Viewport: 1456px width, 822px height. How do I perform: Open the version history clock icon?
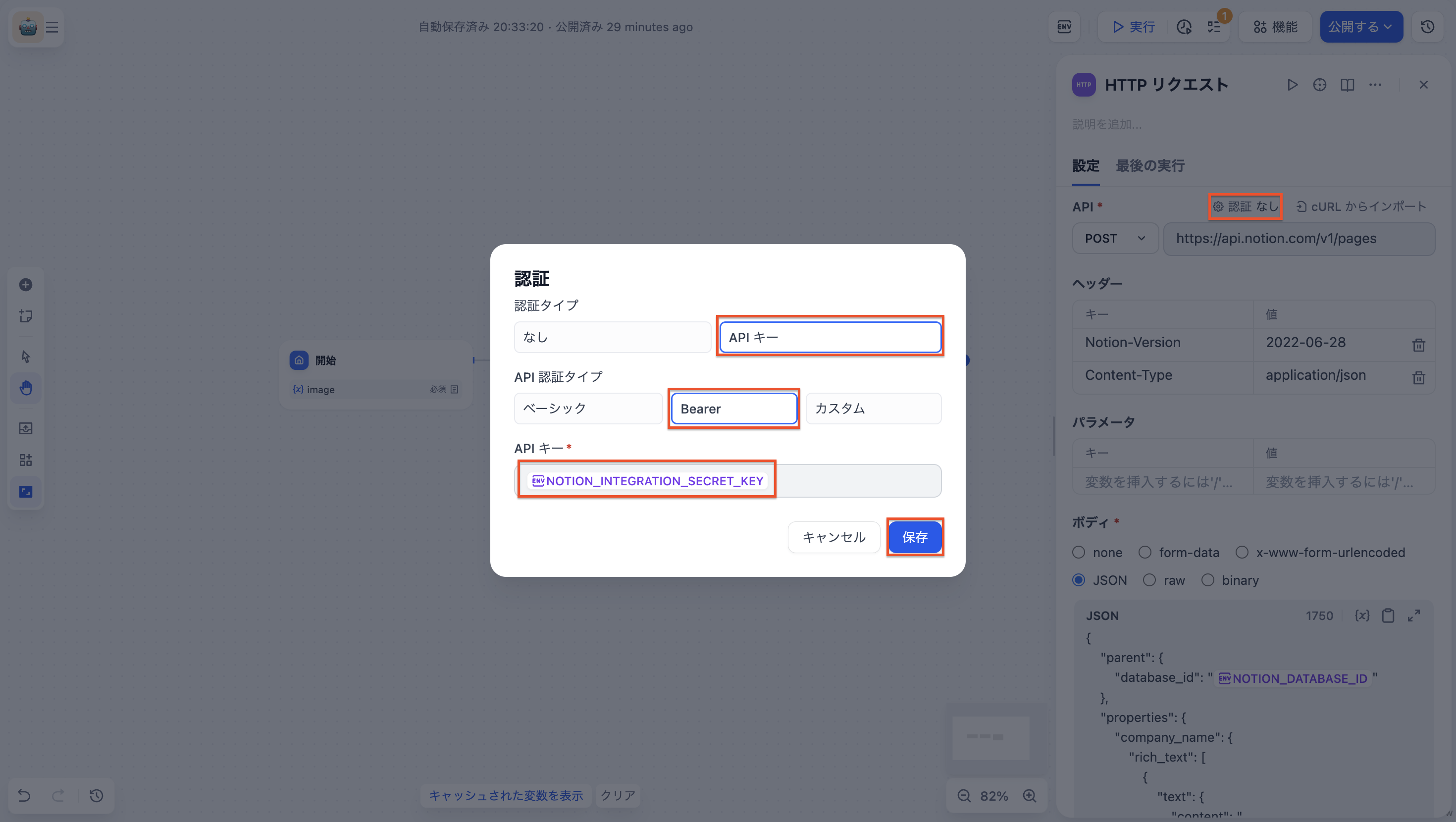point(1427,27)
